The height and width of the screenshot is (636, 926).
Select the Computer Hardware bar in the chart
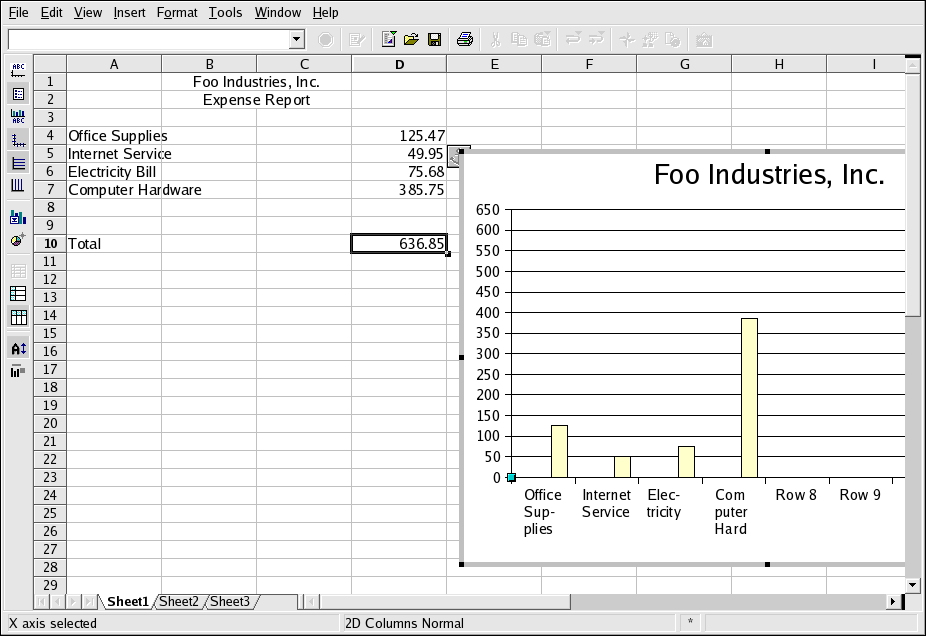point(749,398)
